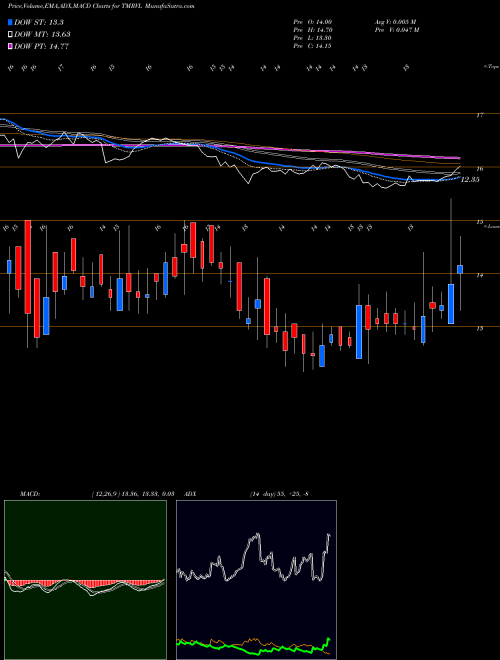Click the MACD: panel label
500x660 pixels.
coord(29,494)
